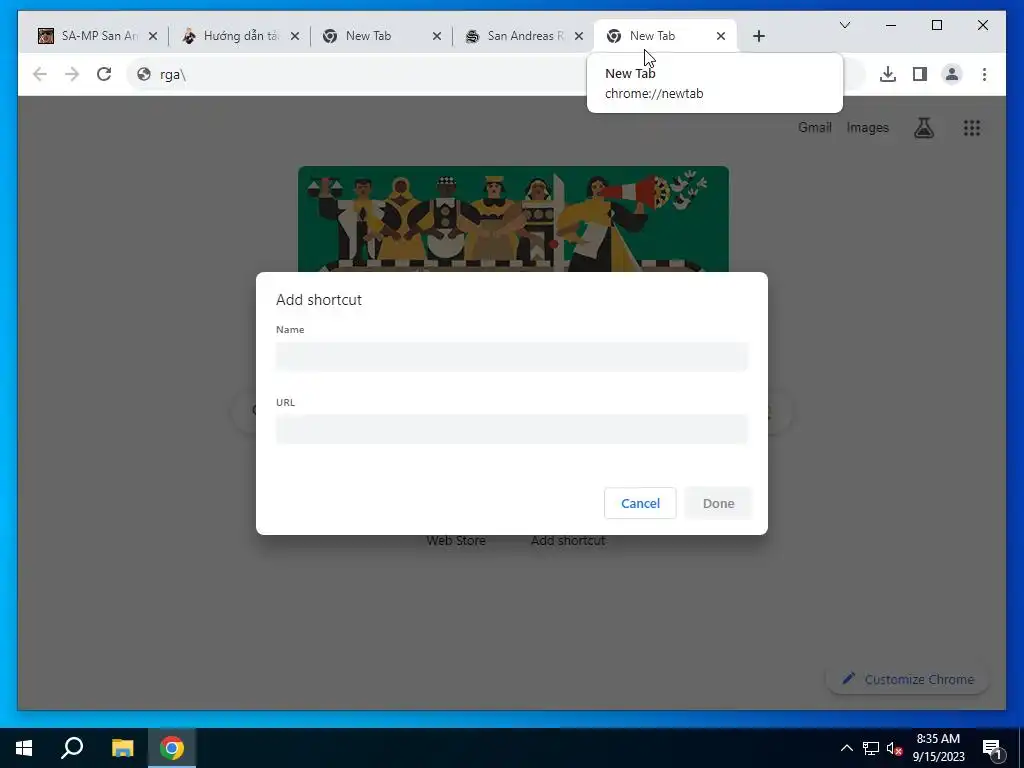Image resolution: width=1024 pixels, height=768 pixels.
Task: Open the clock showing 8:35 AM
Action: [938, 748]
